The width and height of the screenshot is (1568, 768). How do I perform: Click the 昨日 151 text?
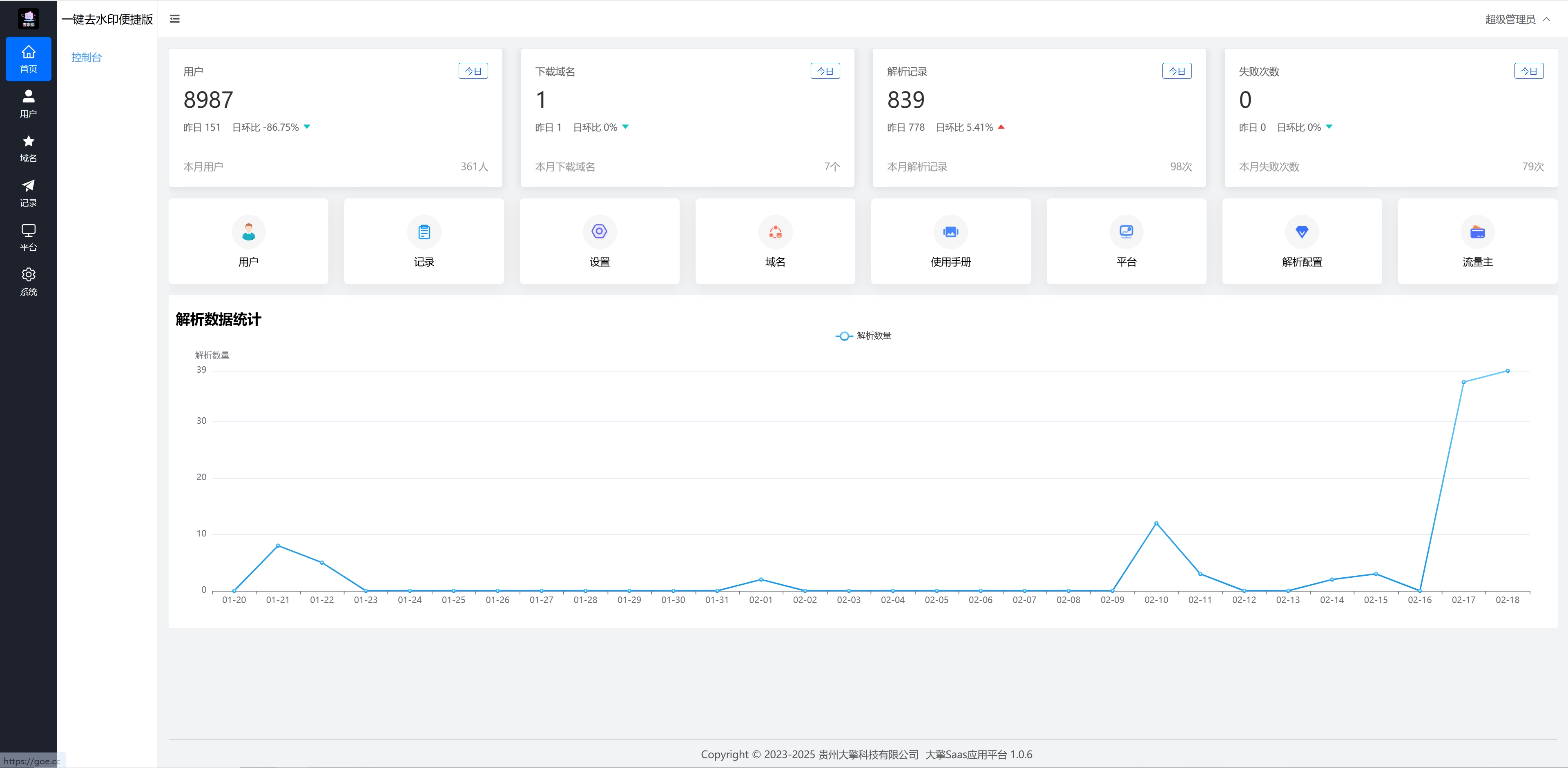(202, 127)
